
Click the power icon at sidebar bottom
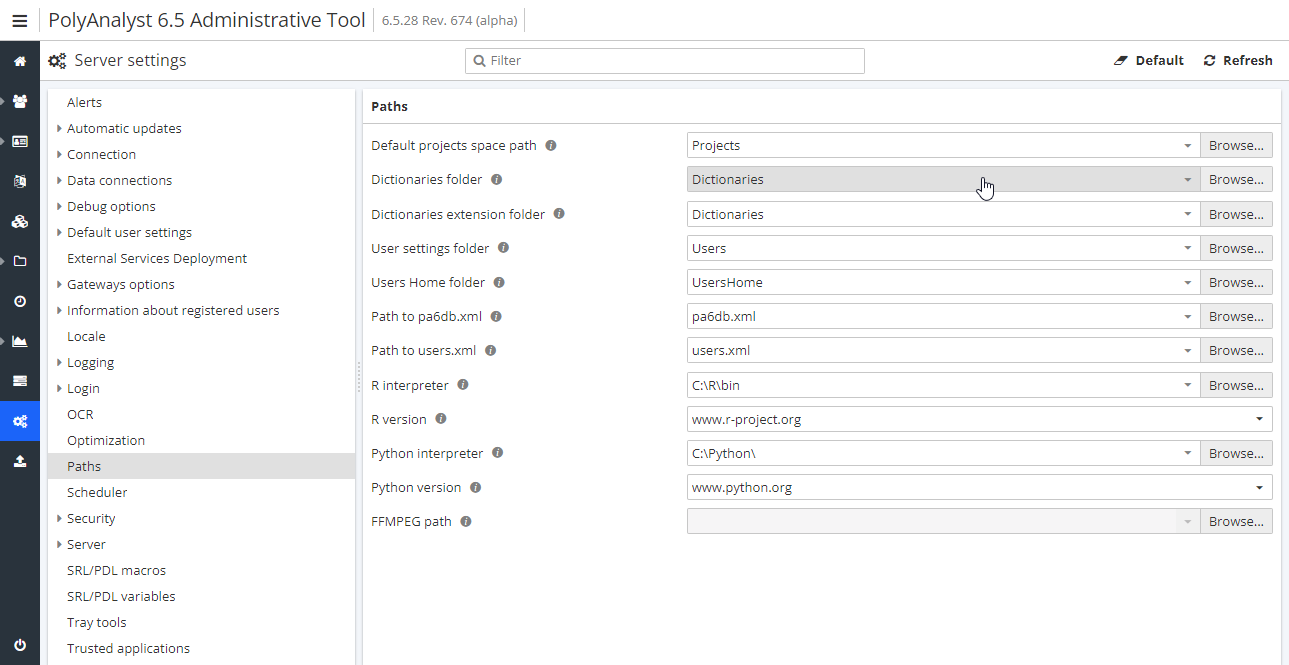point(20,645)
